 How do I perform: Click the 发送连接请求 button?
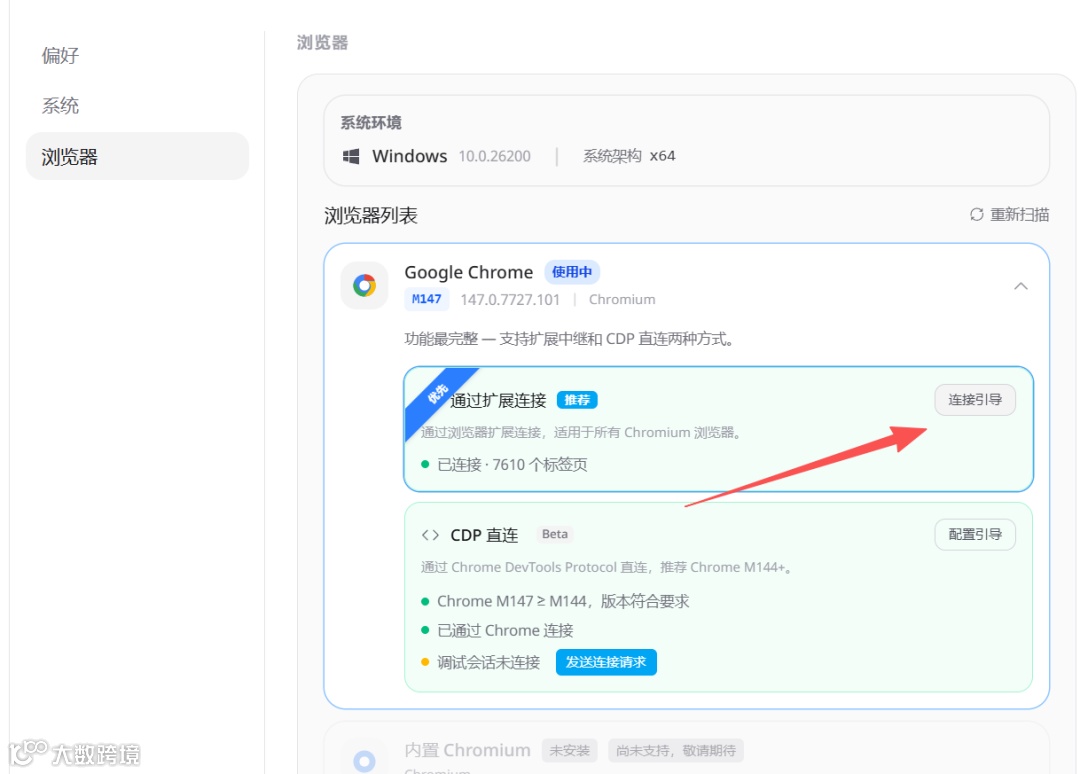605,662
